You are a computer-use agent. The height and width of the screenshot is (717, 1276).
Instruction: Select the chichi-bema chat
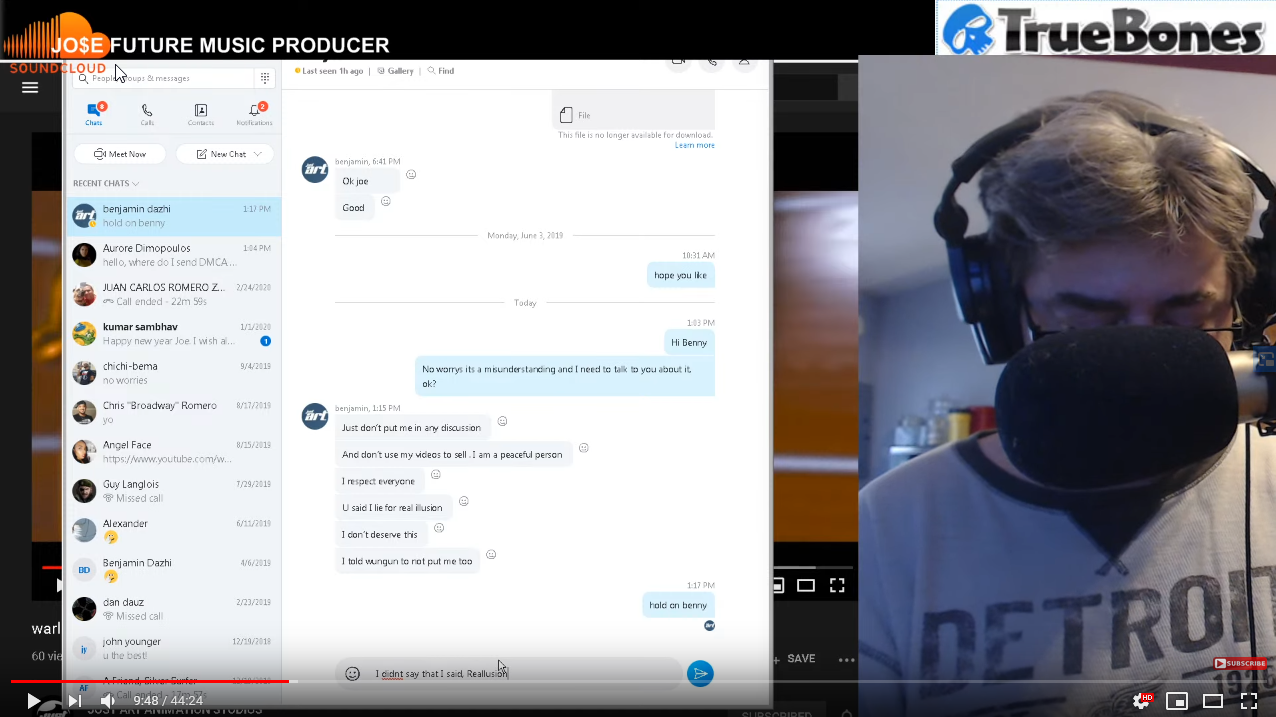point(173,373)
